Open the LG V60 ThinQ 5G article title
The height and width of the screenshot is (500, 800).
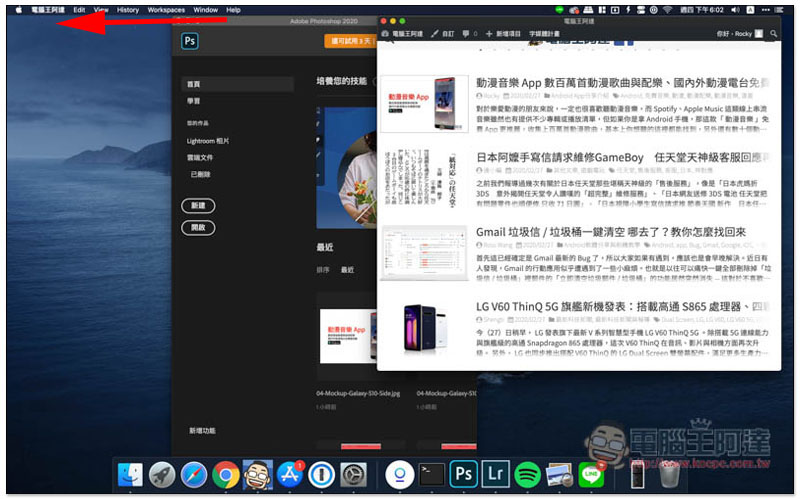point(622,306)
